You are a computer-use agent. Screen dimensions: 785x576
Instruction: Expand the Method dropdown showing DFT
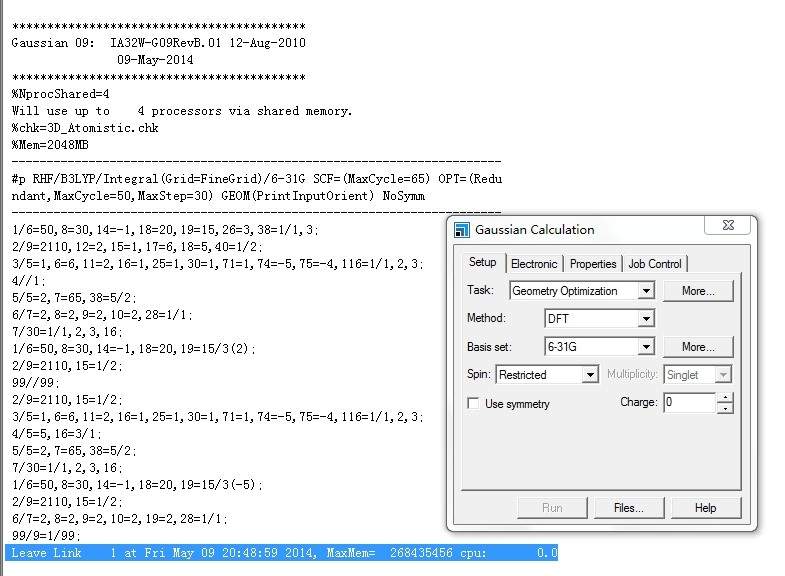646,319
